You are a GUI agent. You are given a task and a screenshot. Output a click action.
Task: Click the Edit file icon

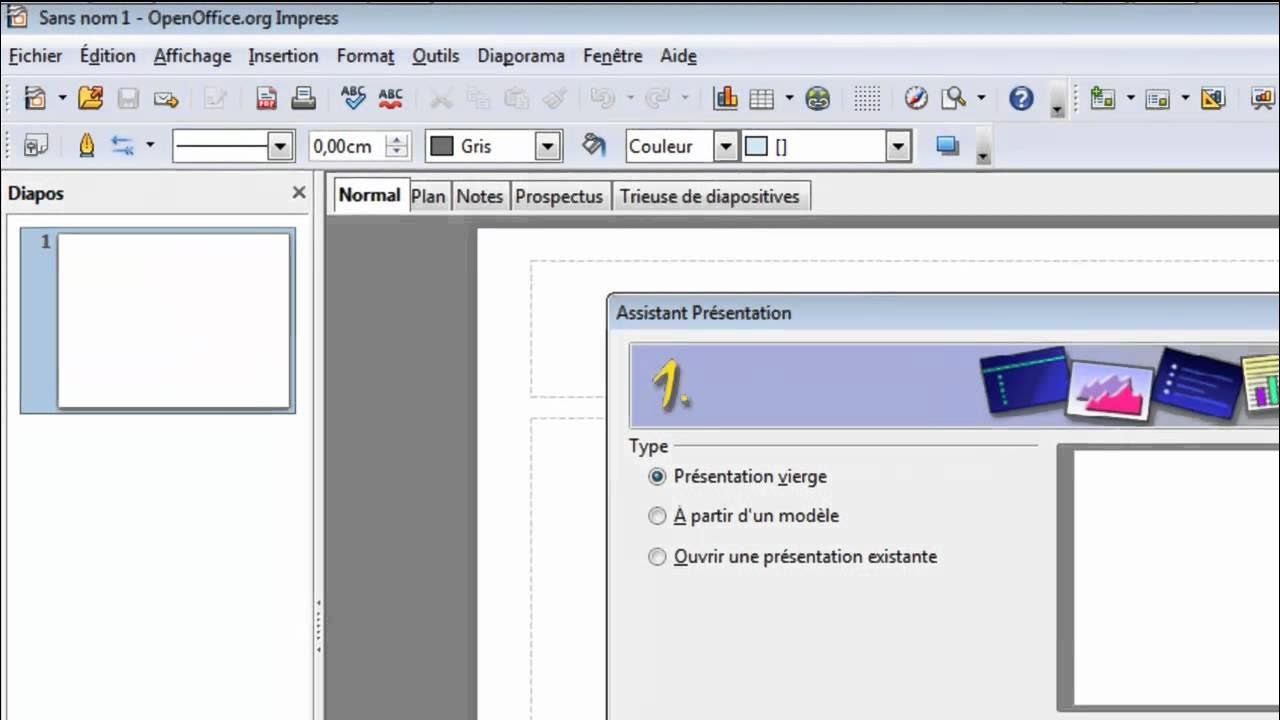coord(215,98)
